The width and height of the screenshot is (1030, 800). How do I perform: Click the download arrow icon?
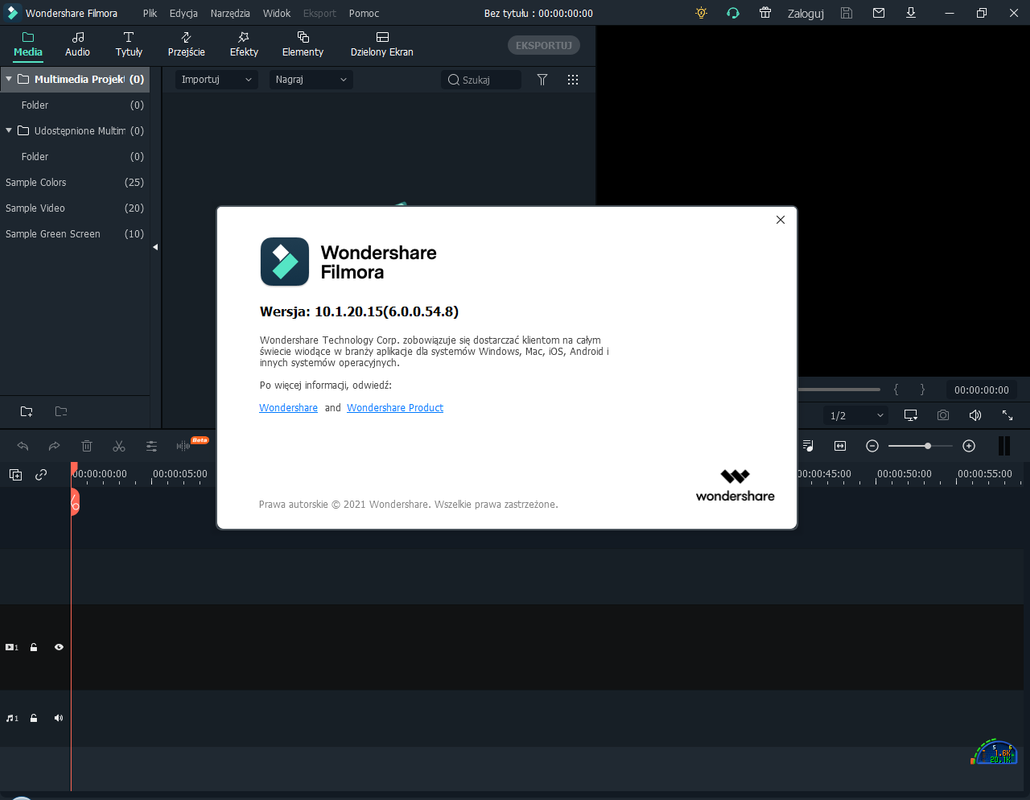click(x=910, y=13)
